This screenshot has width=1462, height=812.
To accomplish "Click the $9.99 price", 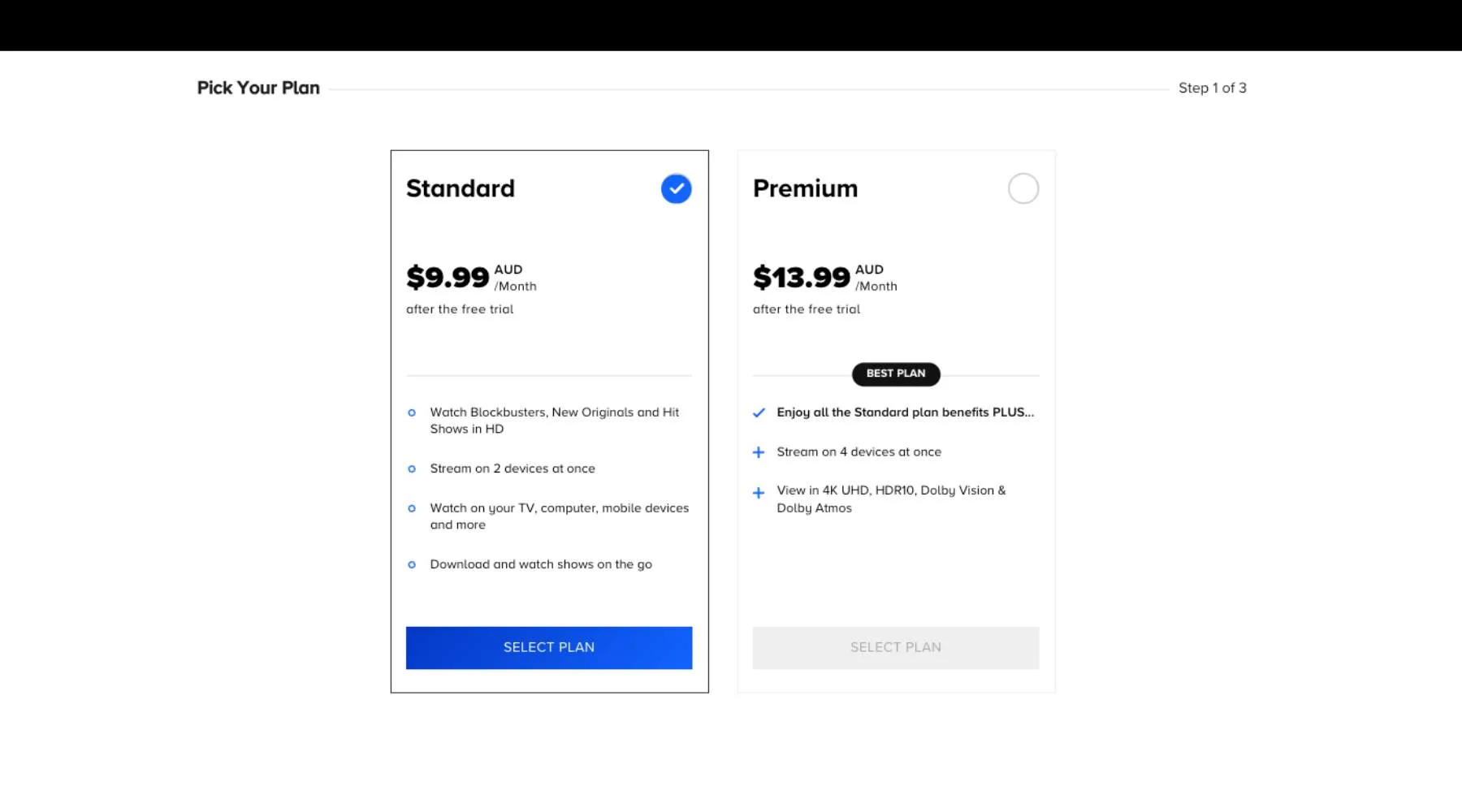I will click(448, 278).
